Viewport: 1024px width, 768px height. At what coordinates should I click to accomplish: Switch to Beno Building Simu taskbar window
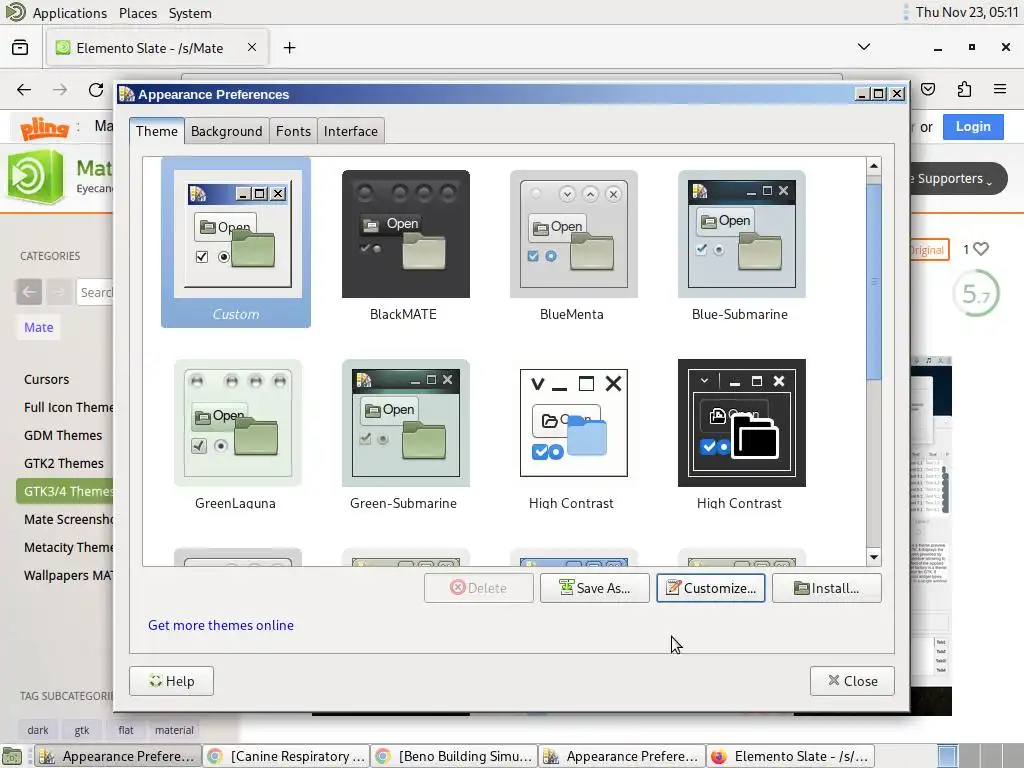(454, 756)
